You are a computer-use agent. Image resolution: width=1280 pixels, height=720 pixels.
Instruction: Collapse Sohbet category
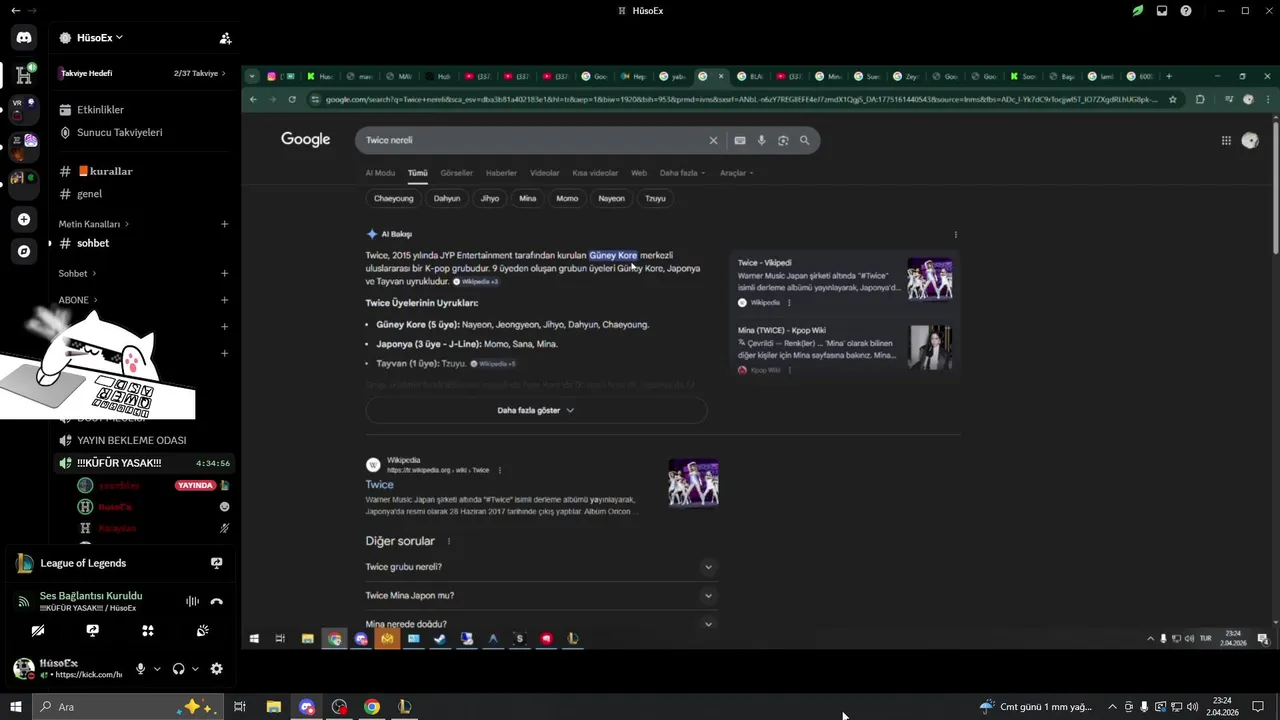pyautogui.click(x=77, y=273)
